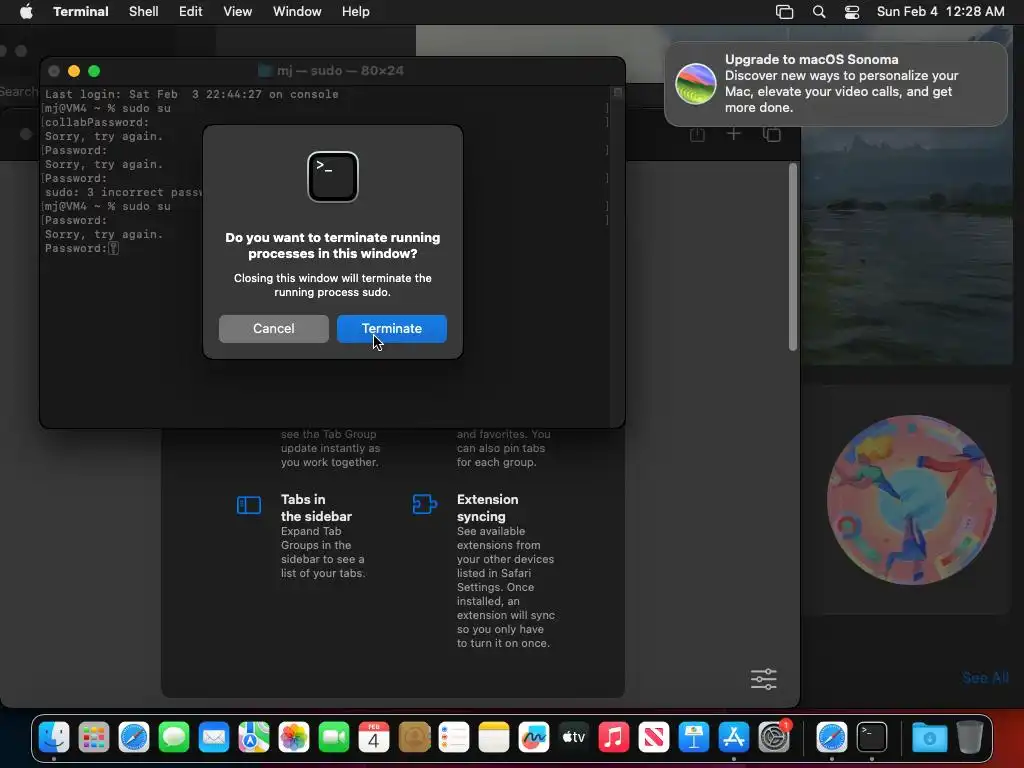
Task: Open Mail from the Dock
Action: [x=214, y=738]
